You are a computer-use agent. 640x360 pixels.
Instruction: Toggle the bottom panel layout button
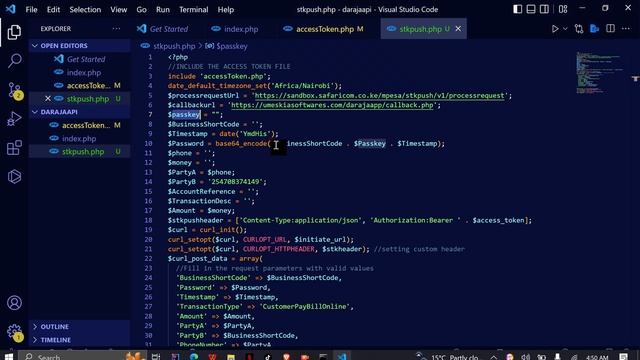click(531, 9)
